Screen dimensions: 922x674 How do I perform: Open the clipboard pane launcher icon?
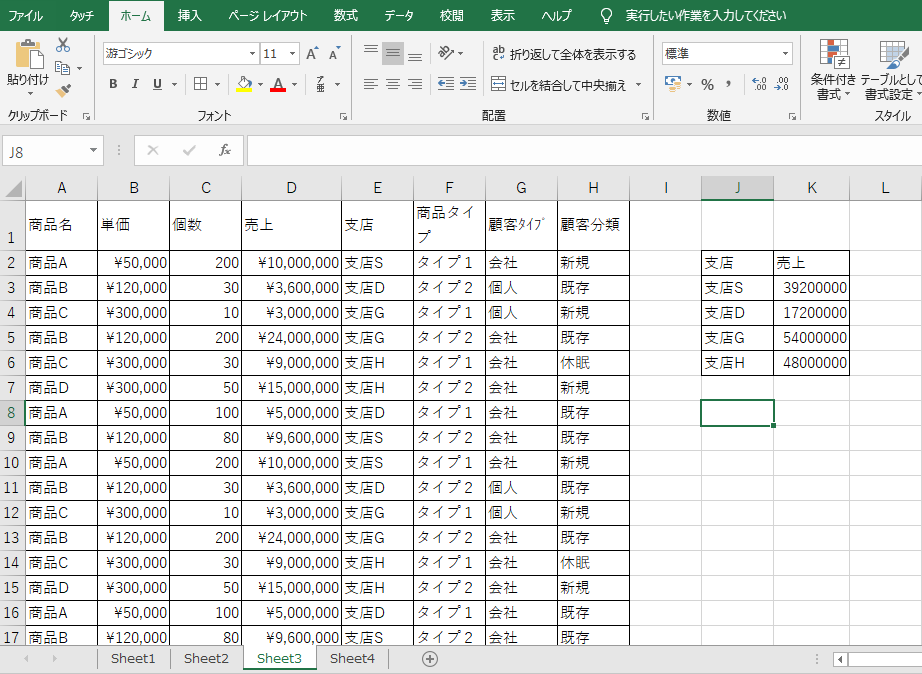(86, 116)
